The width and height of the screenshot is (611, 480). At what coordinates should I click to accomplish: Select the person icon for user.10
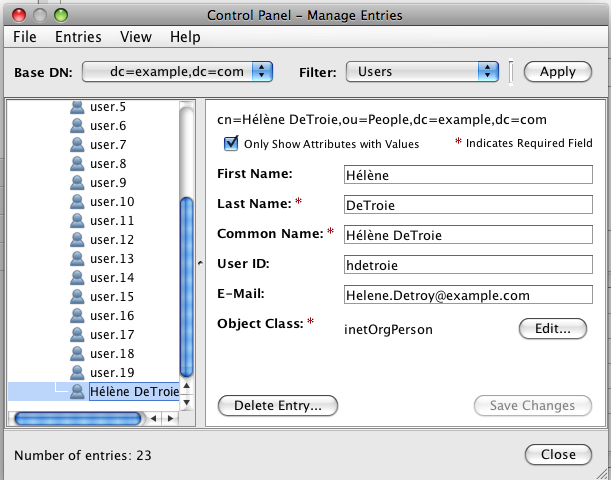(78, 202)
